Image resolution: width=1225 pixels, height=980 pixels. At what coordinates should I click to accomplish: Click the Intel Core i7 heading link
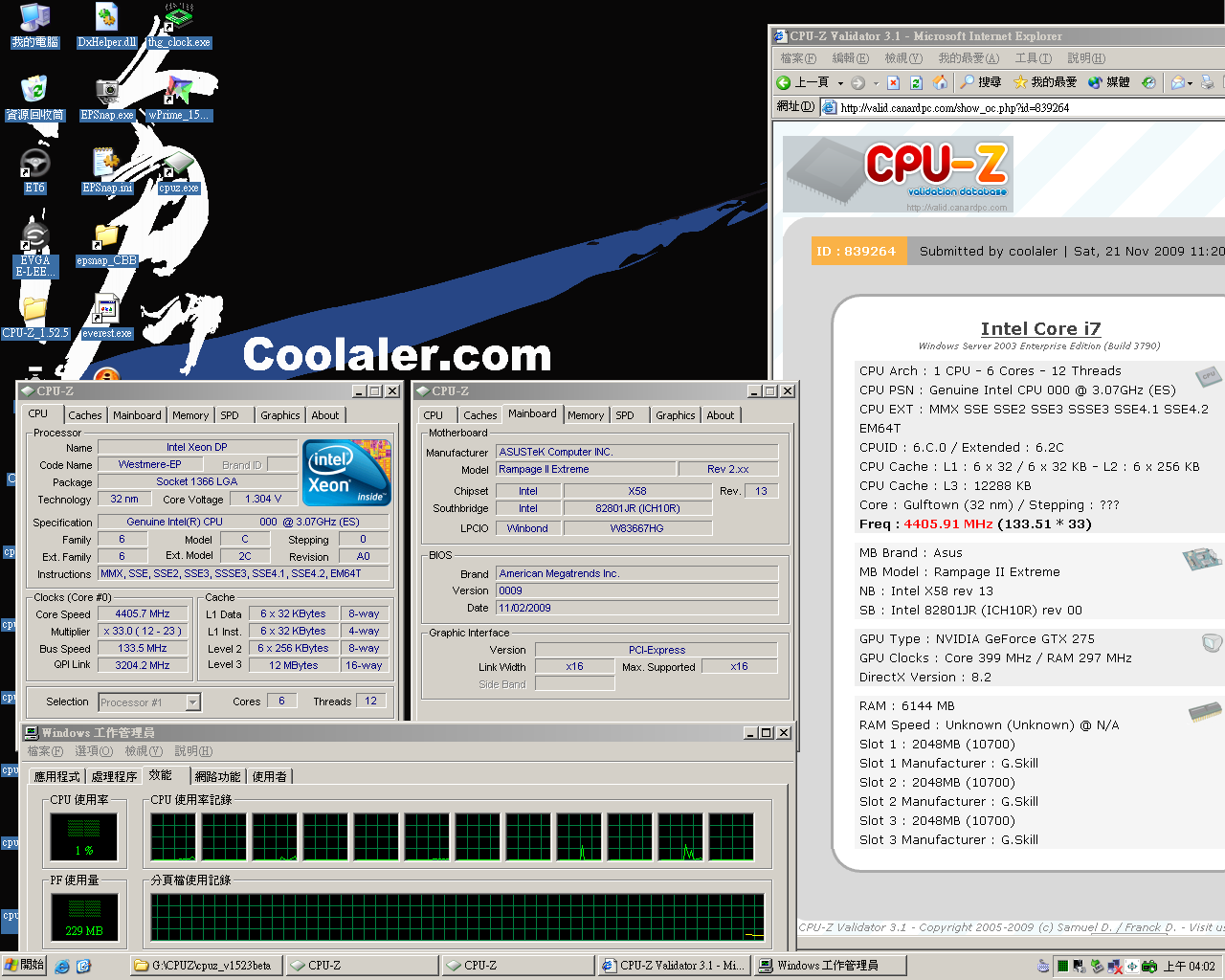coord(1040,328)
